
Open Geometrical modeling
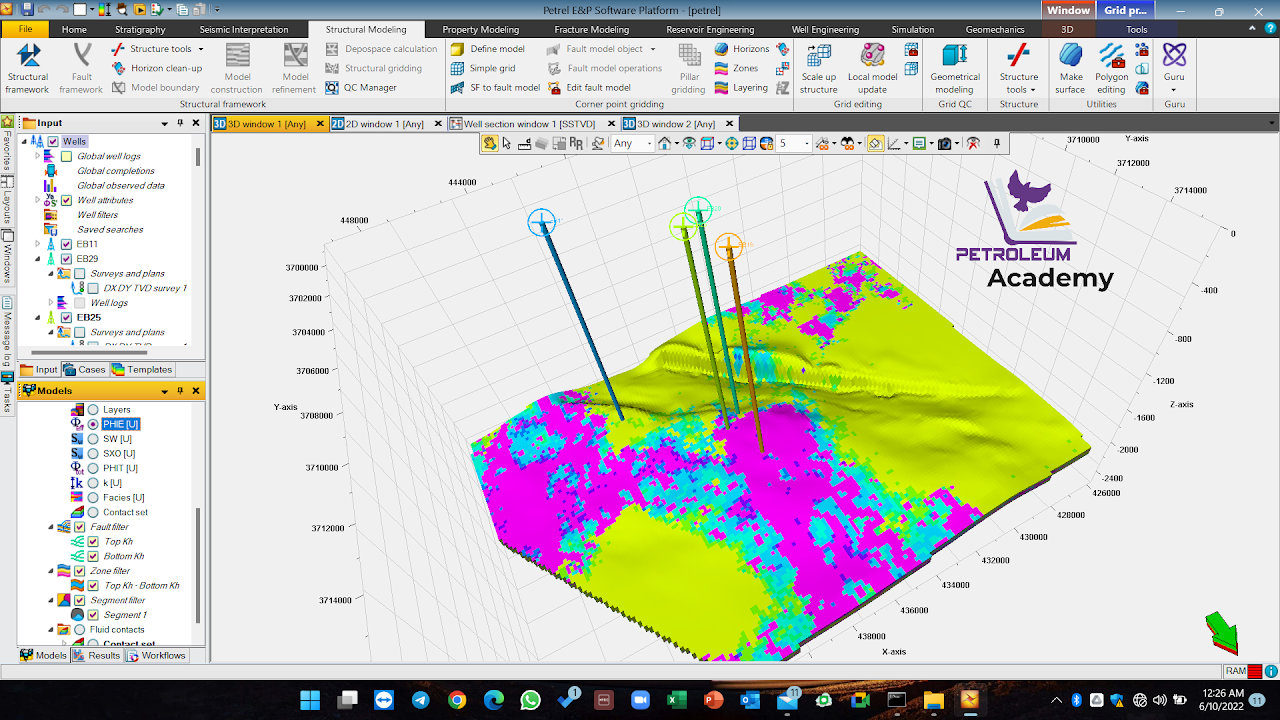coord(955,68)
